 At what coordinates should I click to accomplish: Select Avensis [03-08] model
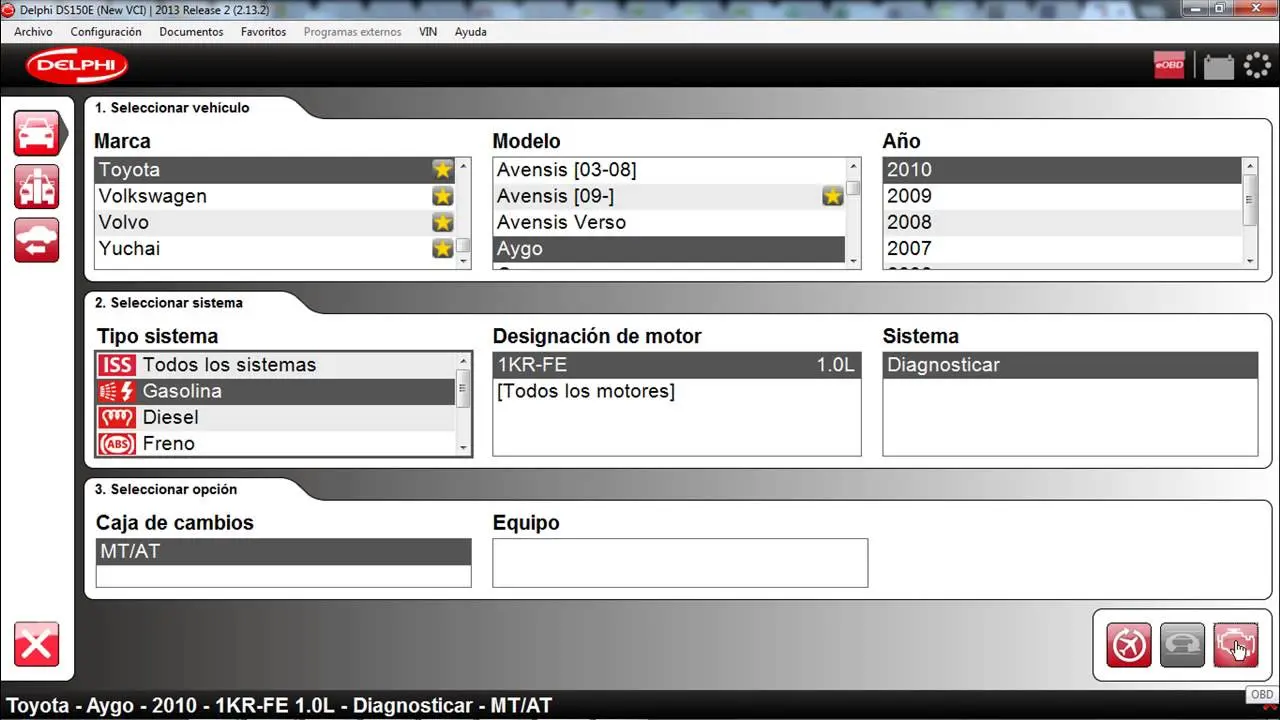pyautogui.click(x=669, y=170)
